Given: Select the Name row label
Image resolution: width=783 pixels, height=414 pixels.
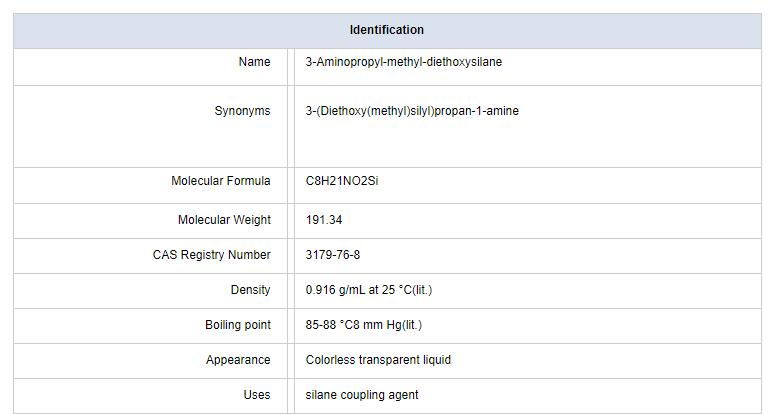Looking at the screenshot, I should click(x=254, y=62).
